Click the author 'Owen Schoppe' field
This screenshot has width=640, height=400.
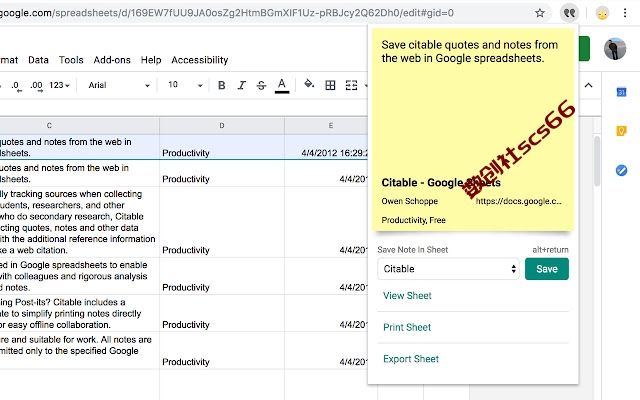409,201
